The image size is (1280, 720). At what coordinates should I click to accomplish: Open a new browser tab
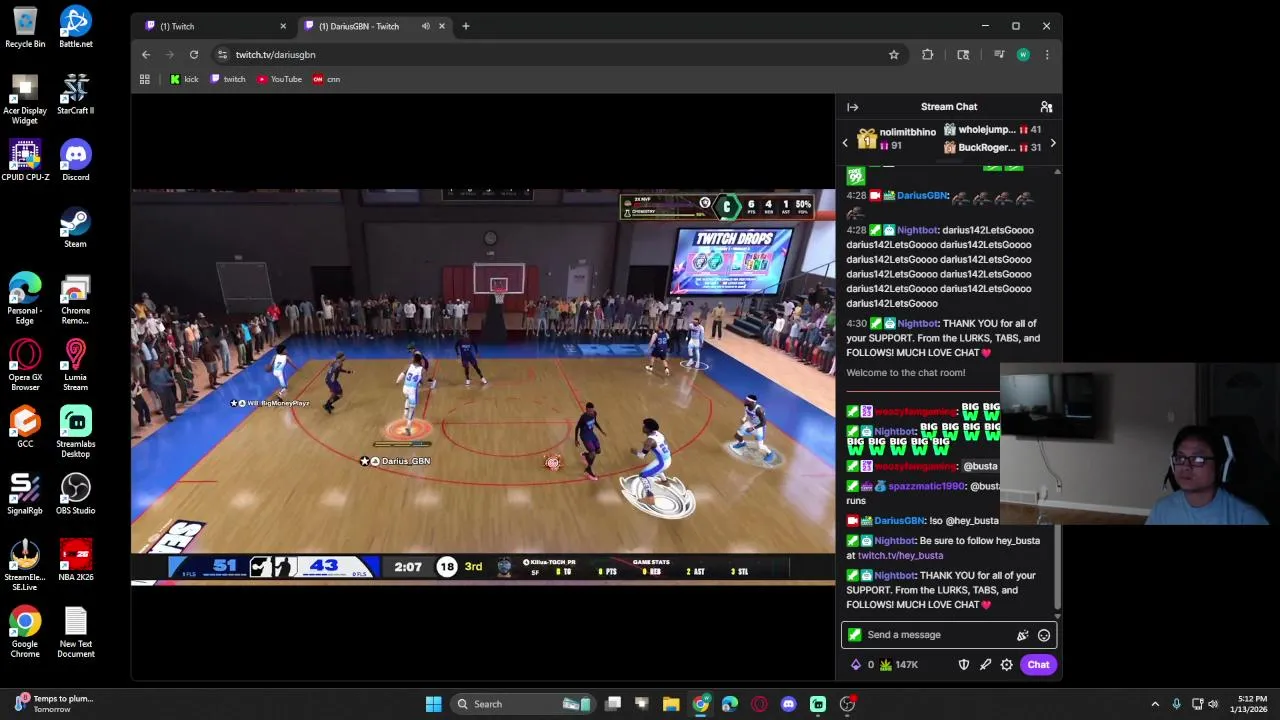point(465,26)
